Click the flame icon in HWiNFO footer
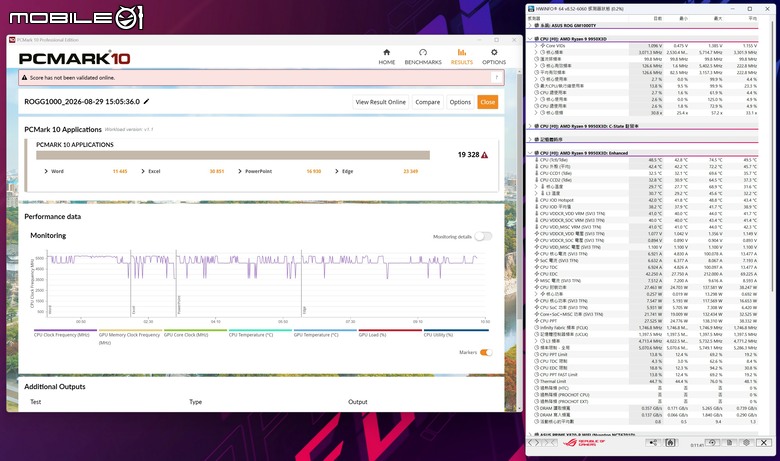 670,443
